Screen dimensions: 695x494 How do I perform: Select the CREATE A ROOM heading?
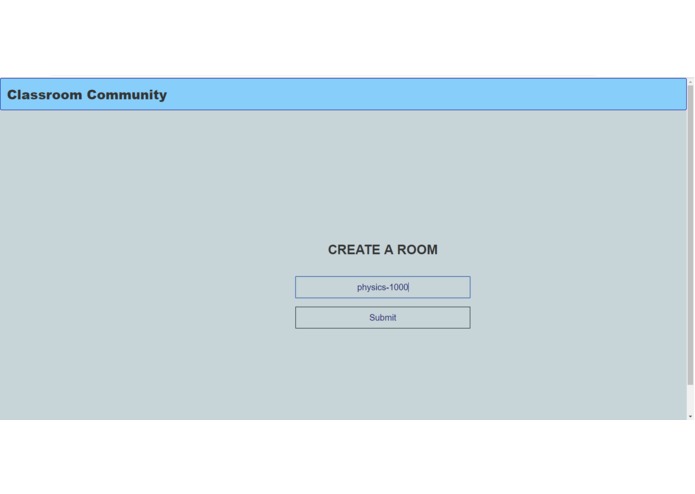pos(383,250)
